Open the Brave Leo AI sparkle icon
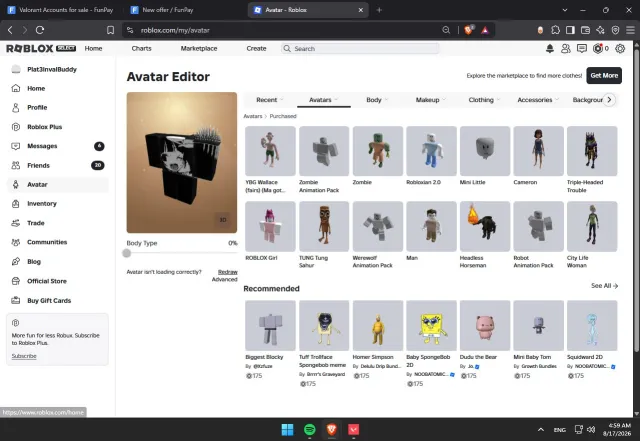The height and width of the screenshot is (441, 640). pos(600,30)
